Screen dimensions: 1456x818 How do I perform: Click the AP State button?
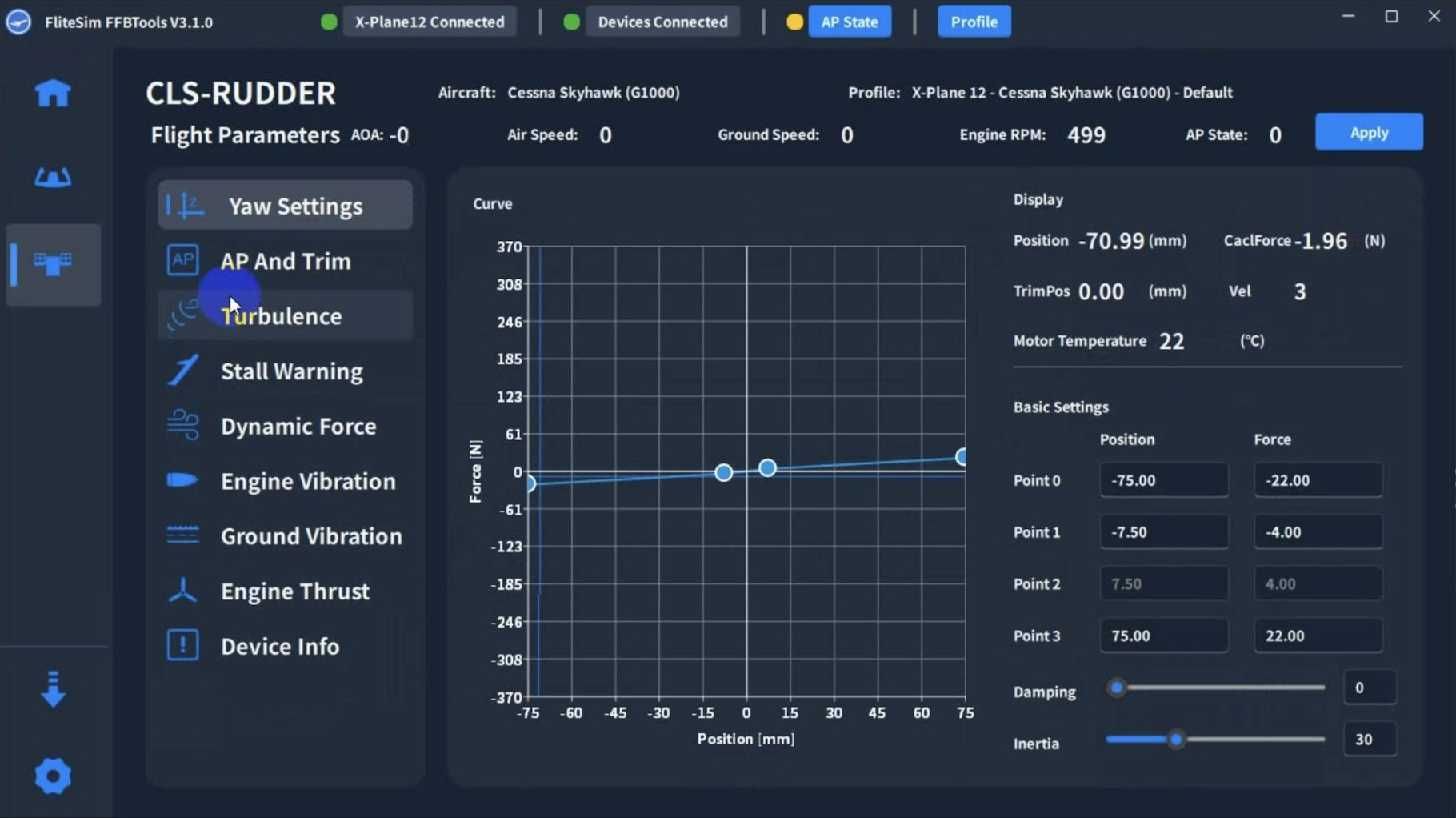coord(850,22)
